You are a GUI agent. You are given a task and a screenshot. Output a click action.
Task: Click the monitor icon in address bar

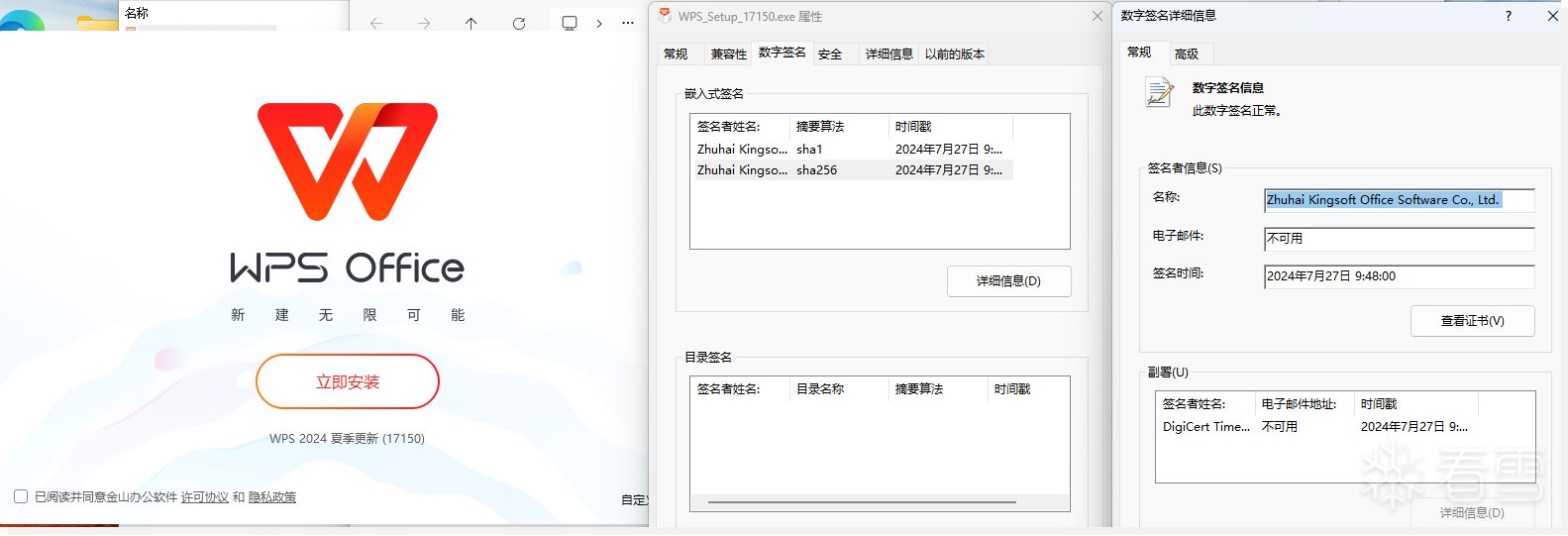point(570,23)
